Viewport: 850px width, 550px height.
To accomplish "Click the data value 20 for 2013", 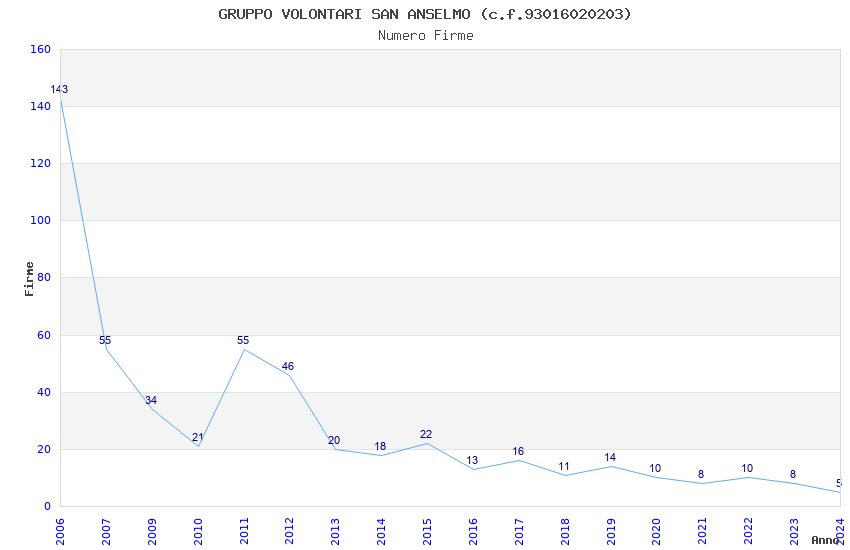I will click(x=334, y=441).
